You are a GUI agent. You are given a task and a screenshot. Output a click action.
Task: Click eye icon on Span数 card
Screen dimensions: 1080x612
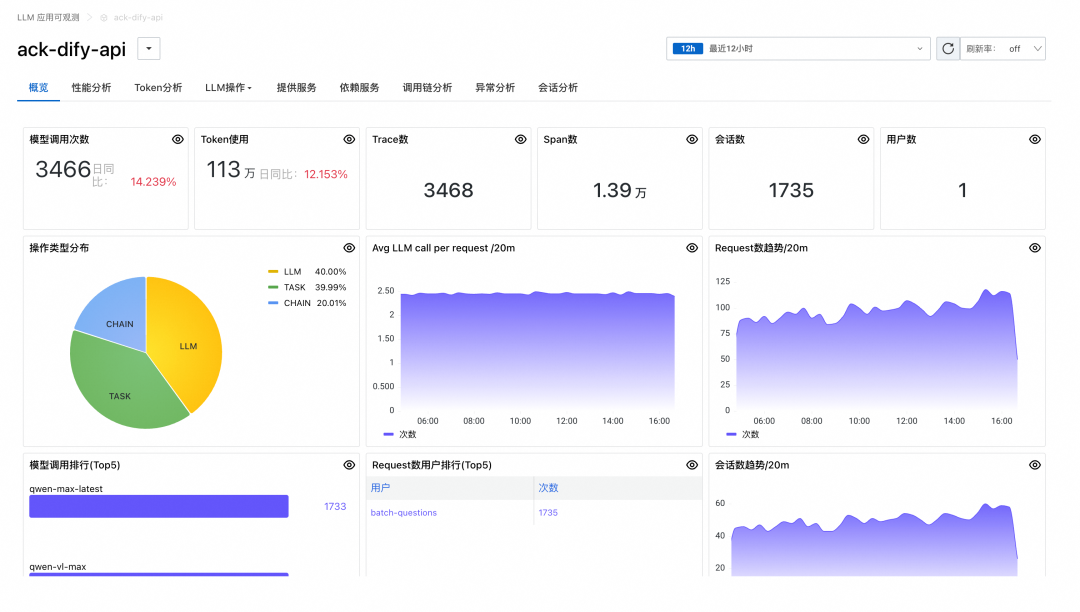[692, 140]
